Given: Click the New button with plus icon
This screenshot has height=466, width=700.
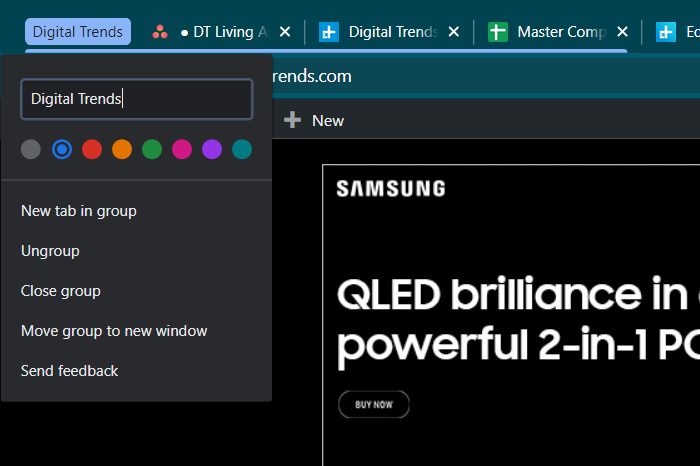Looking at the screenshot, I should click(x=314, y=121).
